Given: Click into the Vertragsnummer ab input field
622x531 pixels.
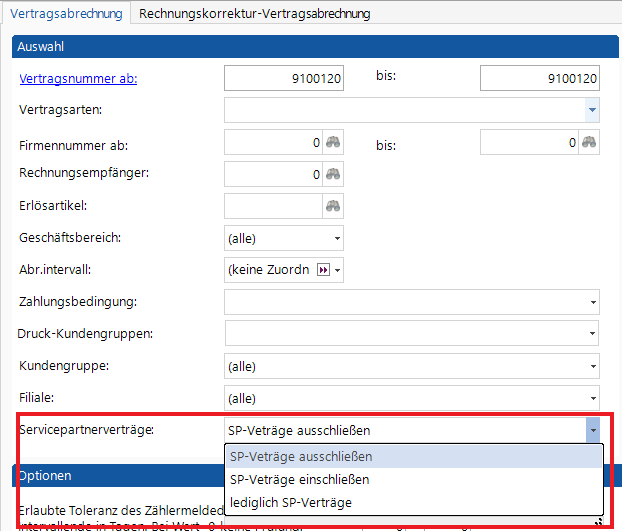Looking at the screenshot, I should [x=284, y=78].
